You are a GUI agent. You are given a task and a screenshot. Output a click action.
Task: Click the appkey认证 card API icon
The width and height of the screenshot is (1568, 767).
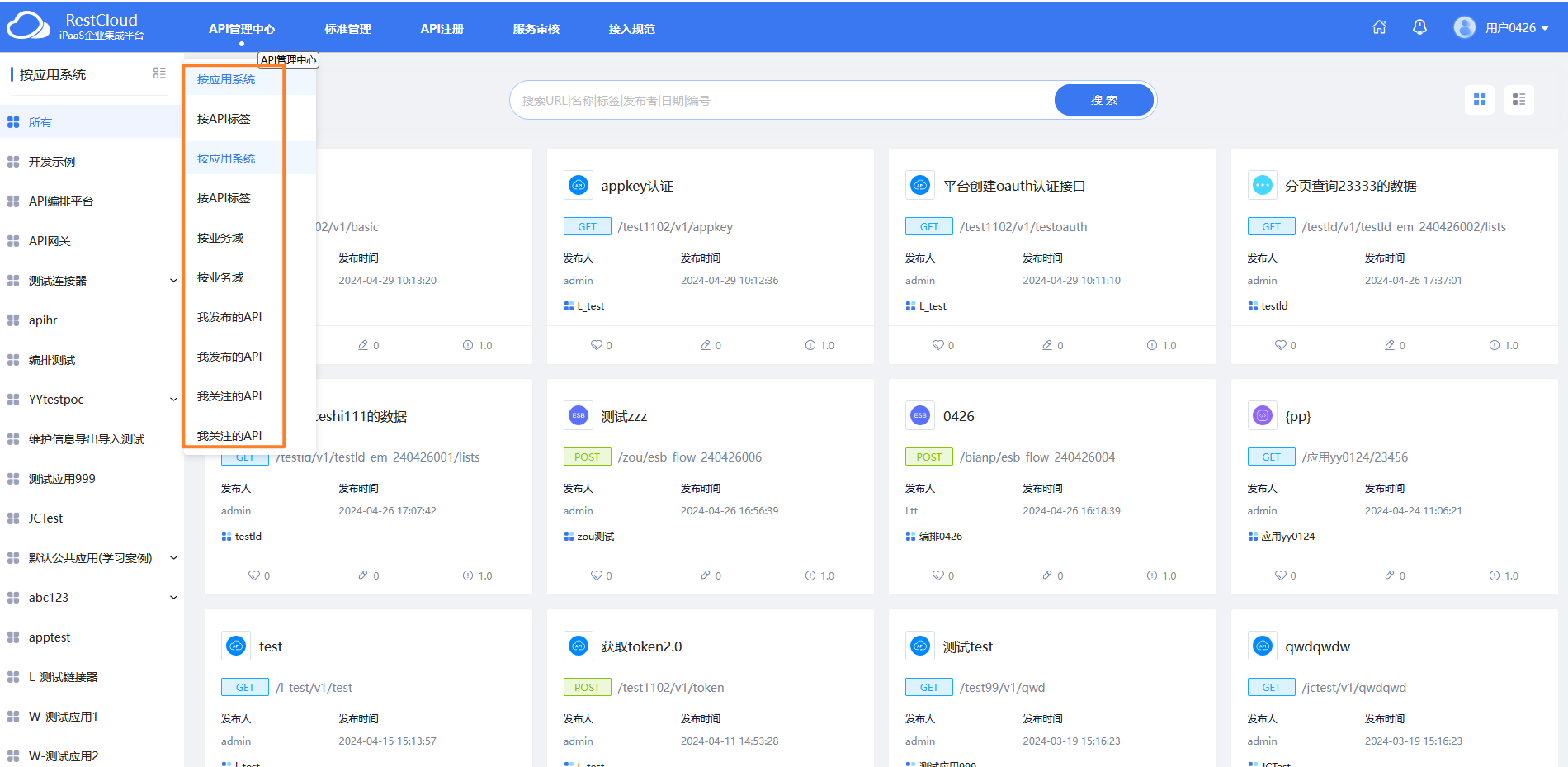(579, 185)
